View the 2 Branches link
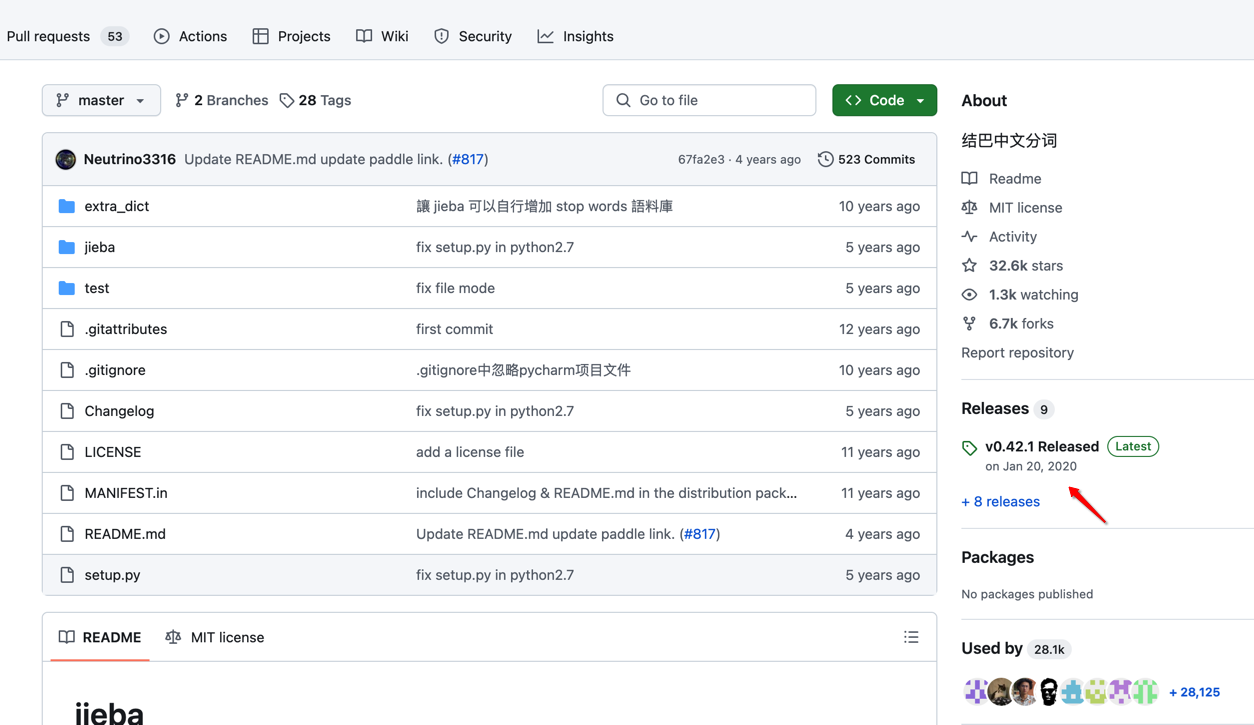The height and width of the screenshot is (725, 1254). pyautogui.click(x=221, y=100)
